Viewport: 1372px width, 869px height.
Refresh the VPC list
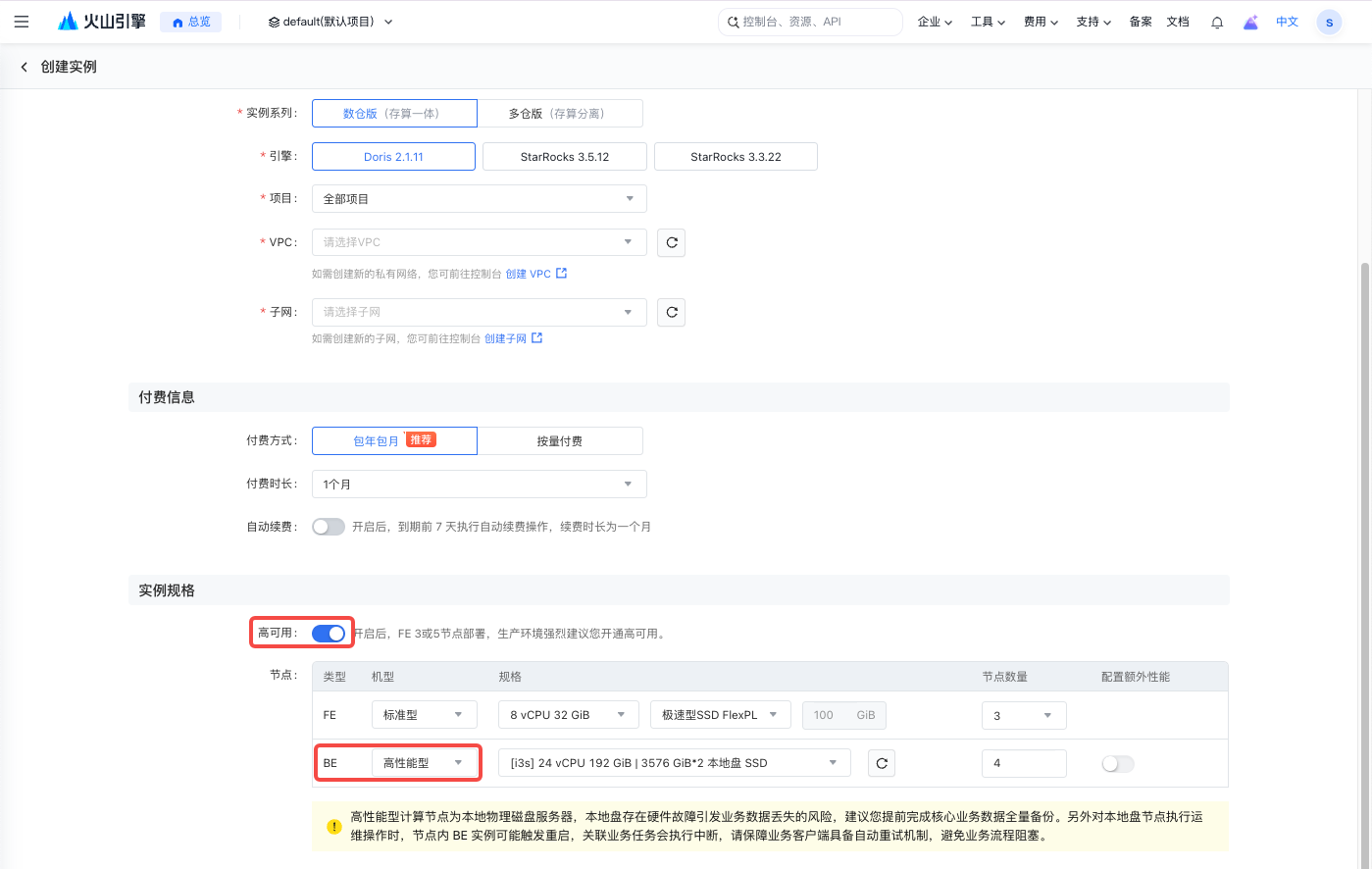(x=672, y=242)
